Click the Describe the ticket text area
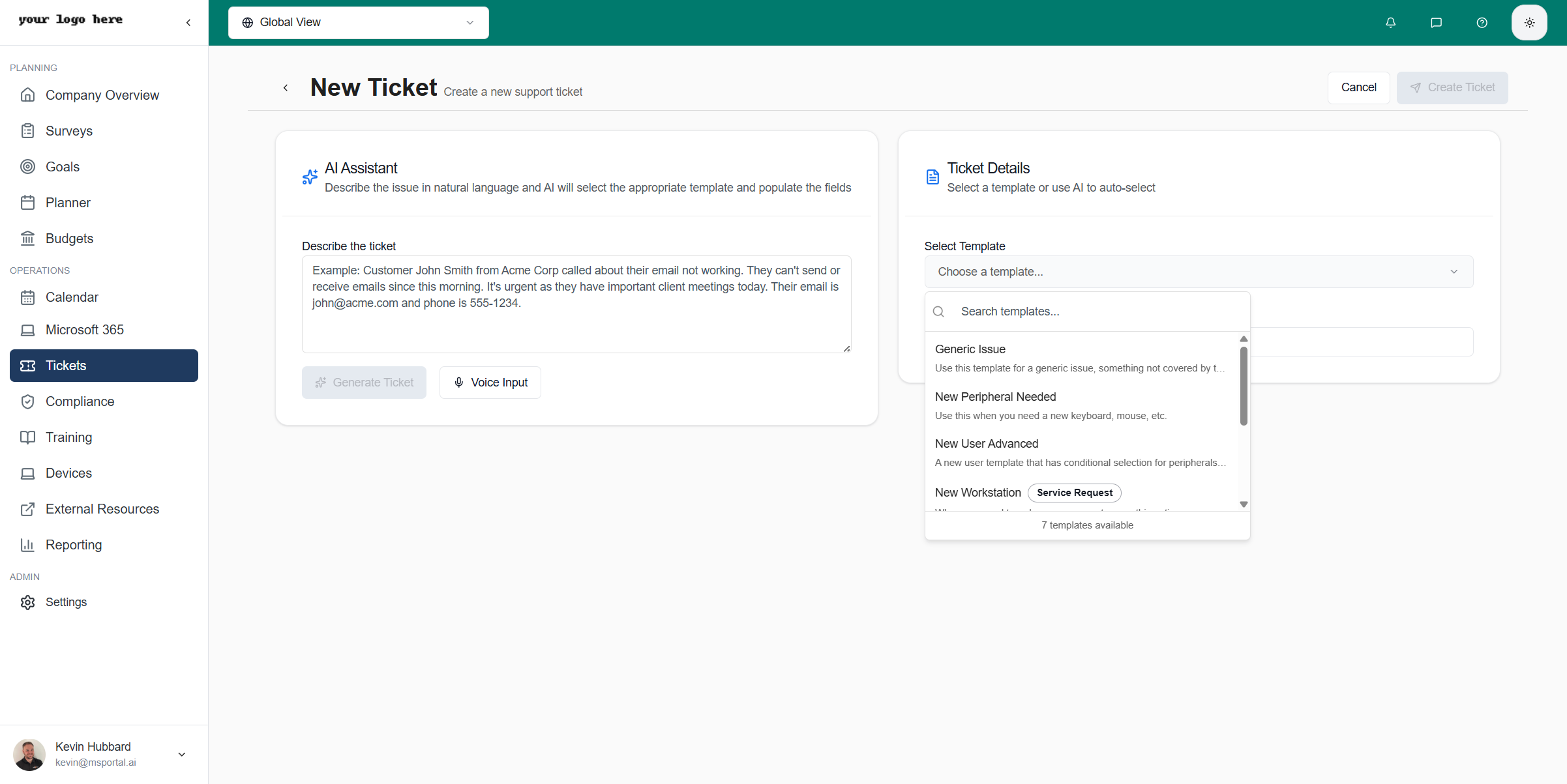The height and width of the screenshot is (784, 1567). pyautogui.click(x=576, y=304)
